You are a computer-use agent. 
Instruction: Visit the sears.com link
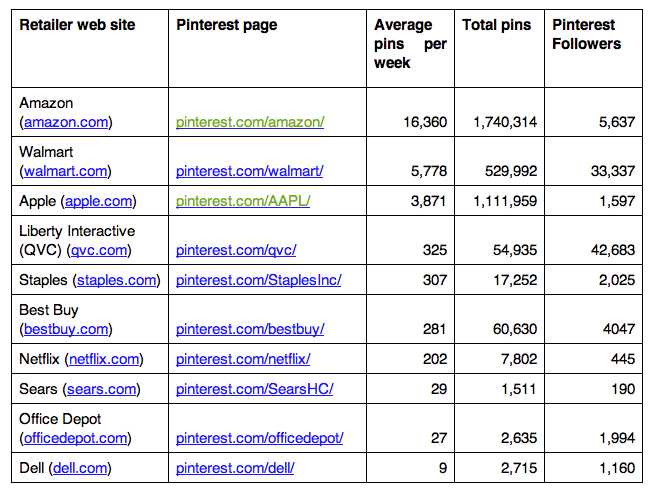pos(97,388)
